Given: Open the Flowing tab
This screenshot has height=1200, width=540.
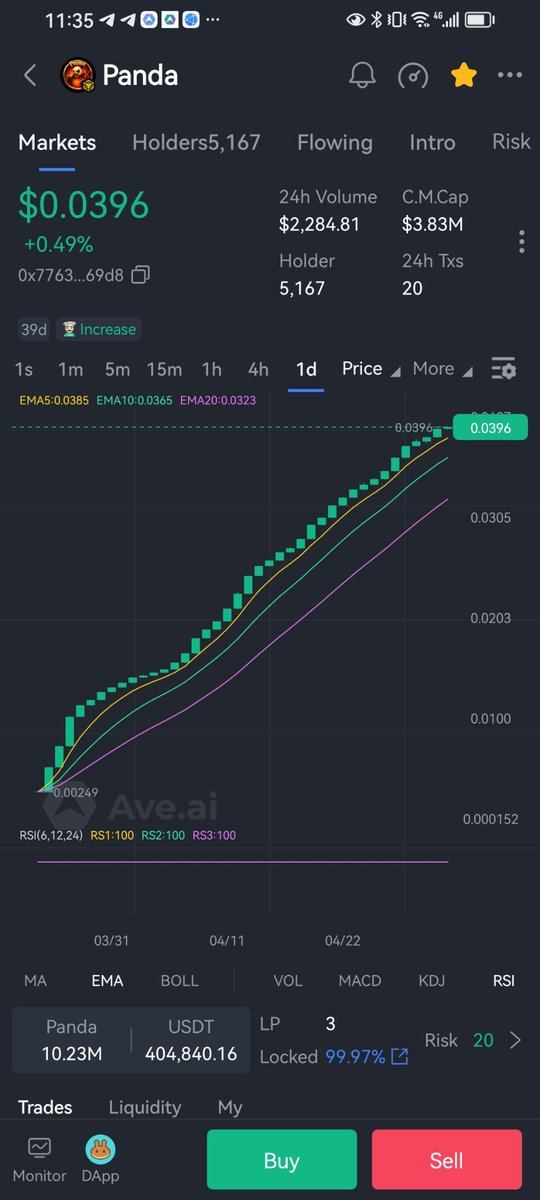Looking at the screenshot, I should click(x=334, y=142).
